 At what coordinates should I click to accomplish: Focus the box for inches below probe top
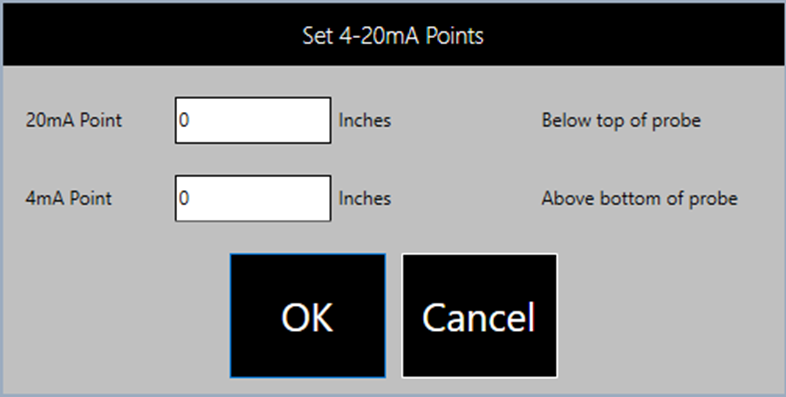[253, 120]
